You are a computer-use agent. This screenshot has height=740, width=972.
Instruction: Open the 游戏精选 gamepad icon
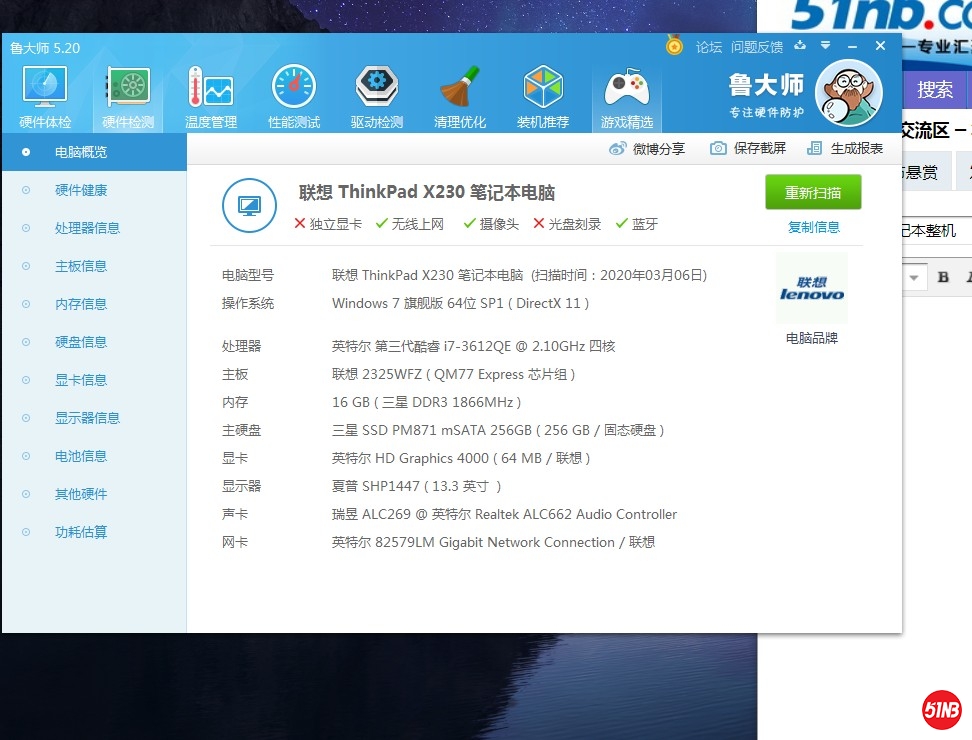click(627, 97)
